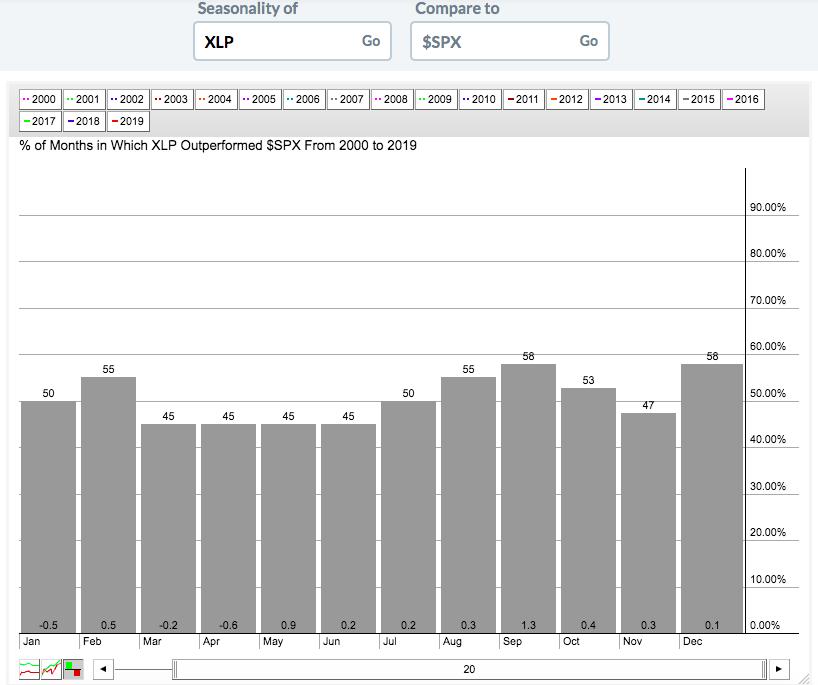The image size is (818, 685).
Task: Click the slider bar labeled 20
Action: 470,669
